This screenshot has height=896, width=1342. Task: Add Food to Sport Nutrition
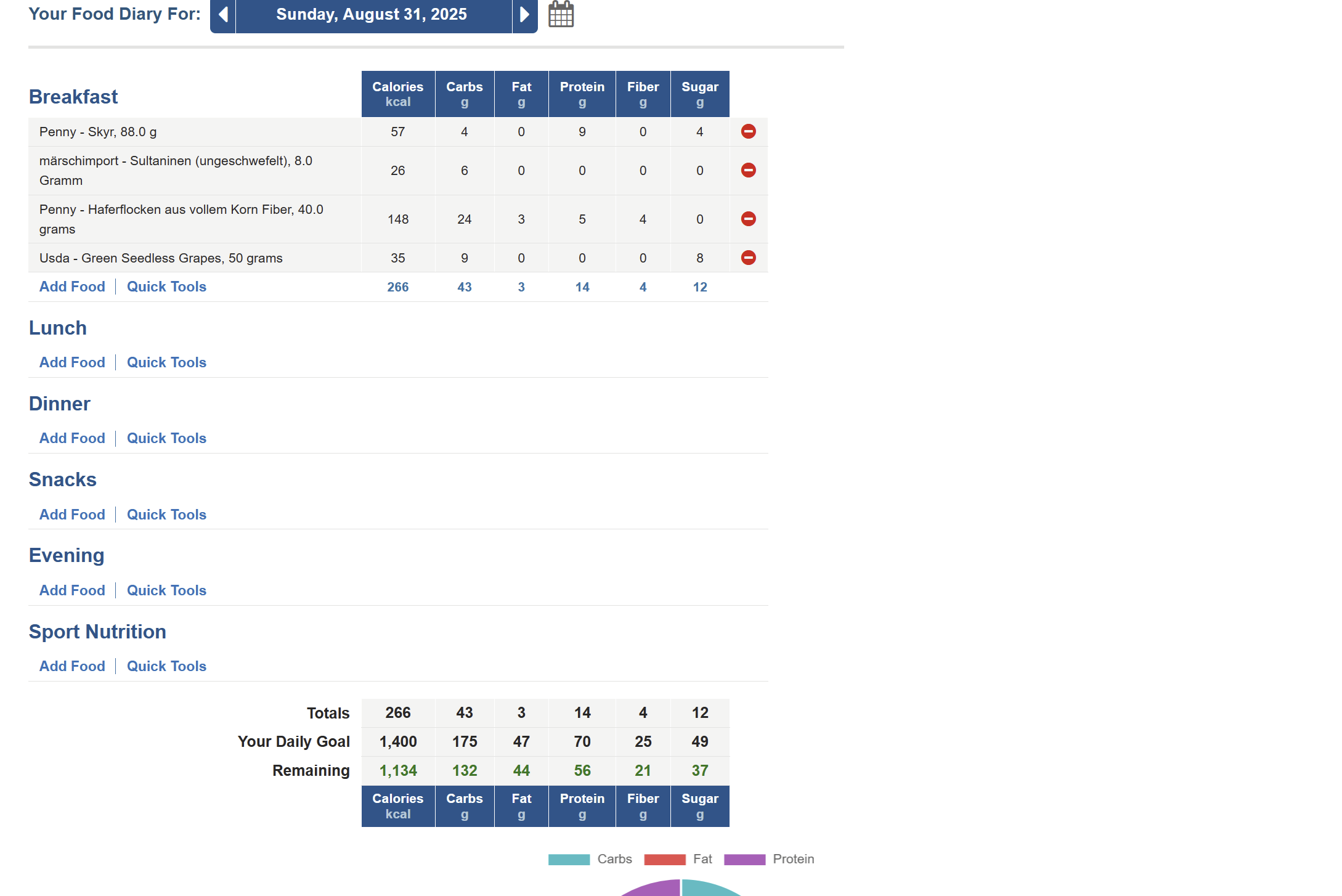pyautogui.click(x=72, y=667)
